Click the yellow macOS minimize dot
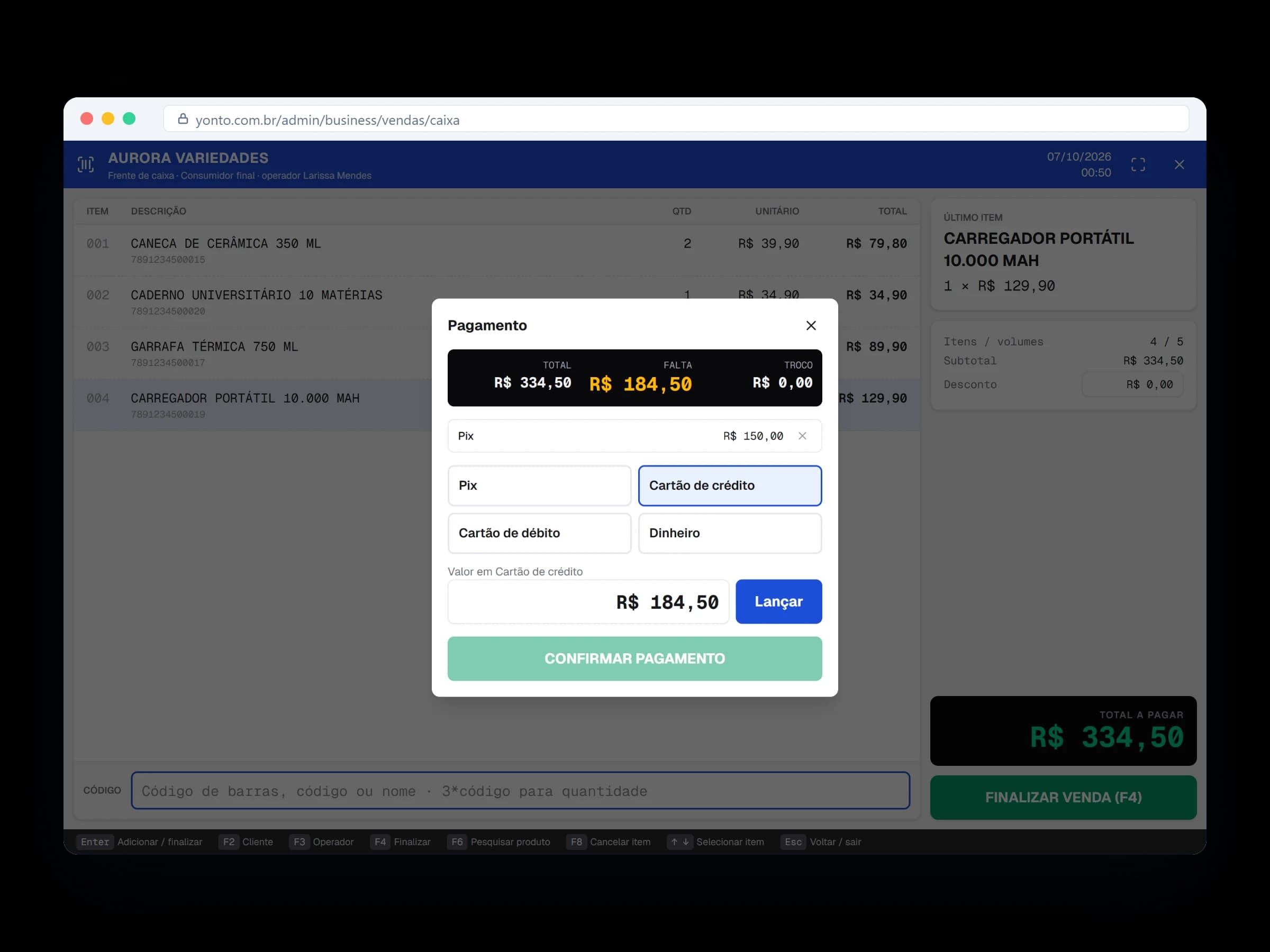 [108, 118]
